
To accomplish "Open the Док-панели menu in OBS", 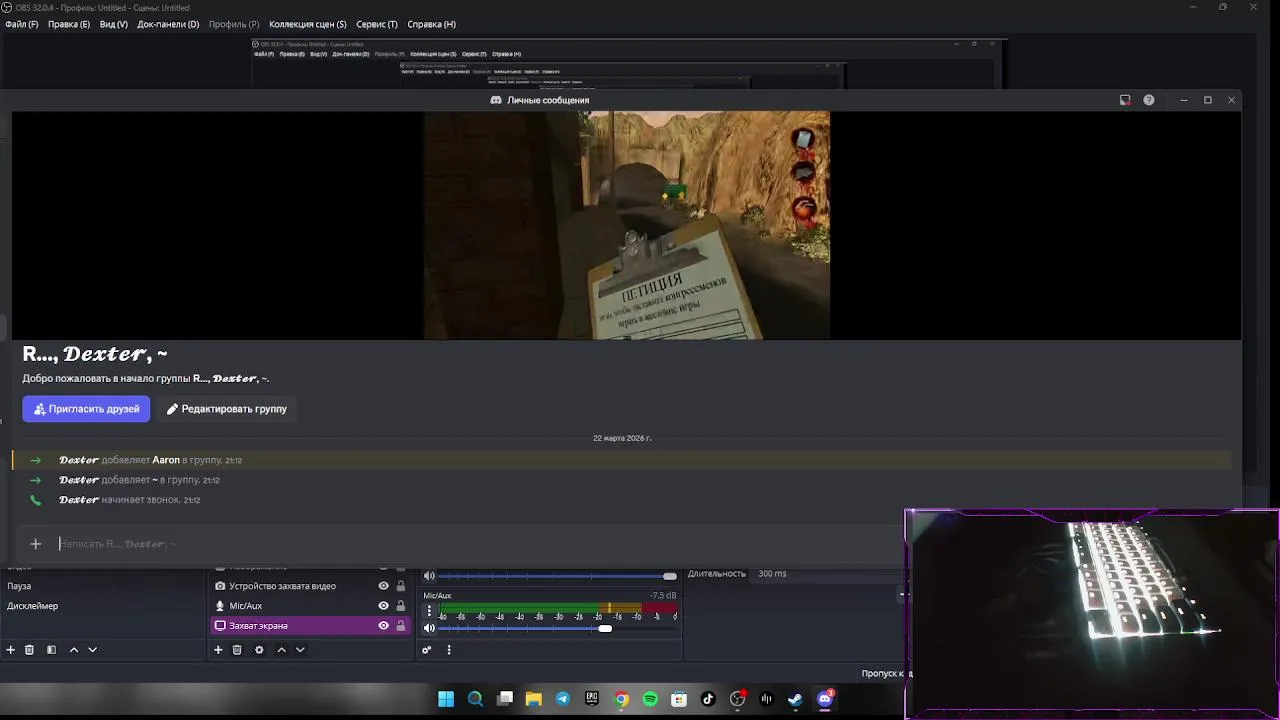I will pyautogui.click(x=168, y=24).
